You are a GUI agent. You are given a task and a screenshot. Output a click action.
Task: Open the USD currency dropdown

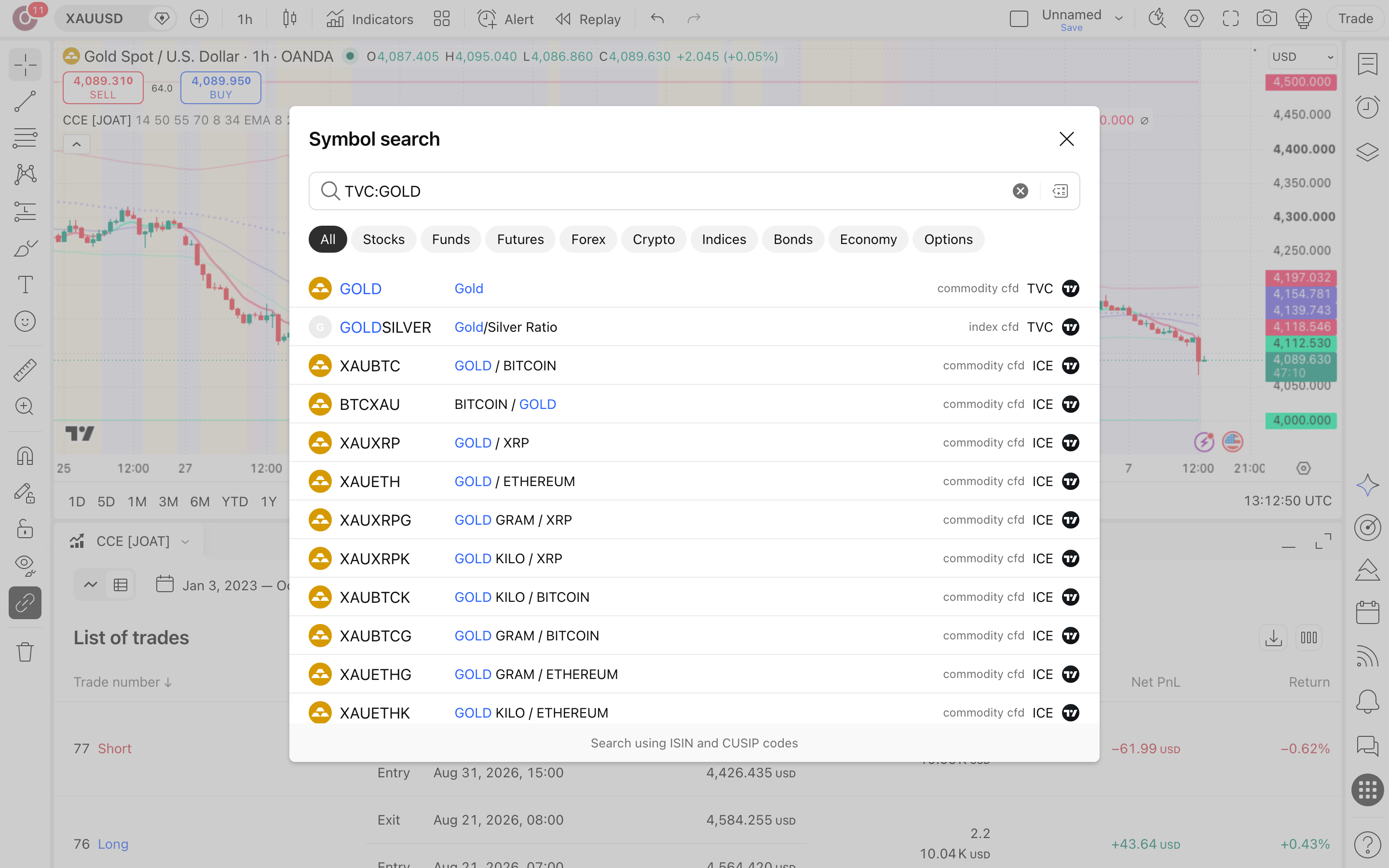coord(1302,57)
